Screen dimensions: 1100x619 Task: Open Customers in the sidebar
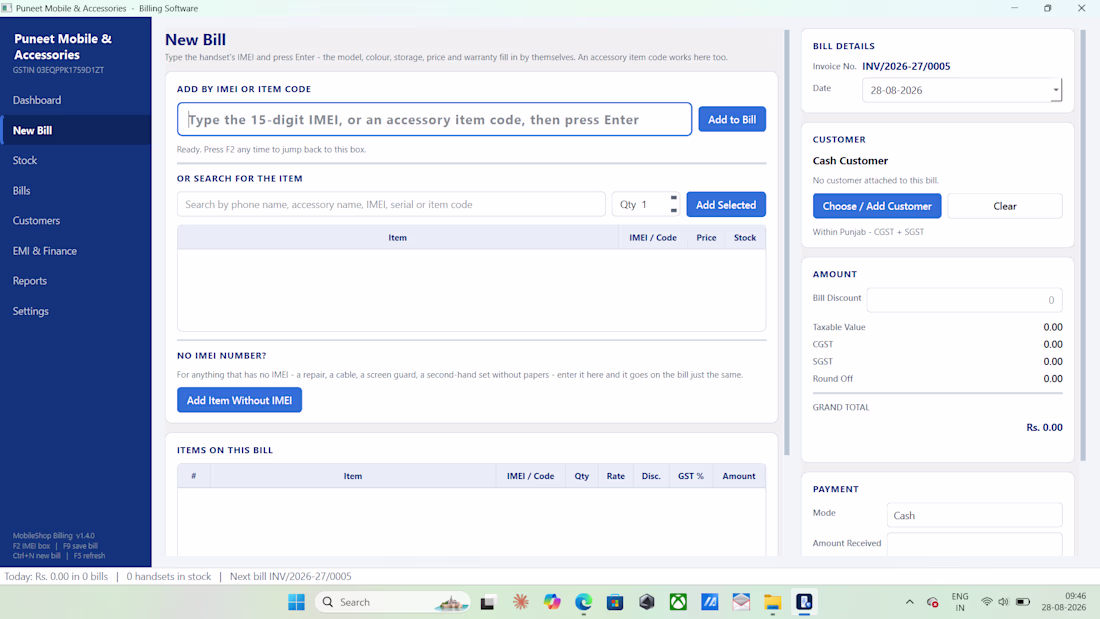coord(76,220)
